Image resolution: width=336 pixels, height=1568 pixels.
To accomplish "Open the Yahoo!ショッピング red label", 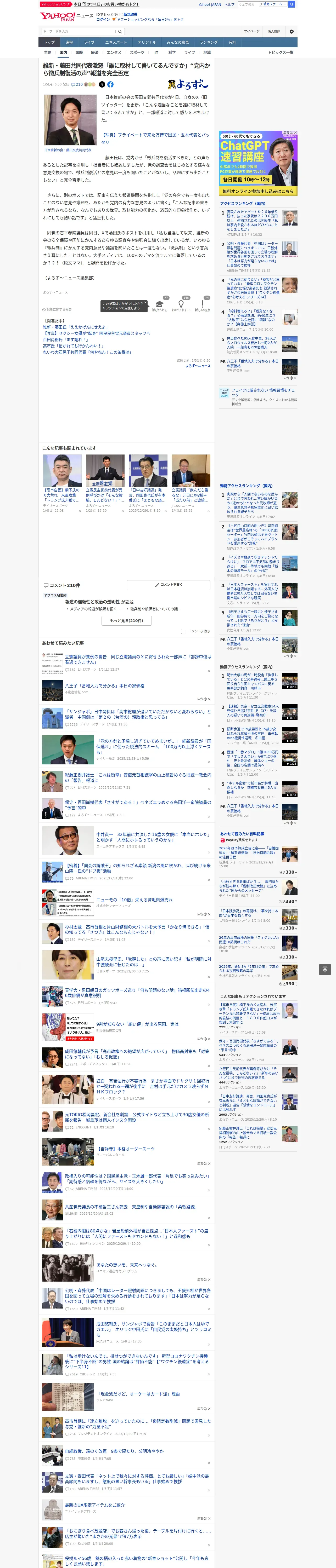I will point(55,4).
